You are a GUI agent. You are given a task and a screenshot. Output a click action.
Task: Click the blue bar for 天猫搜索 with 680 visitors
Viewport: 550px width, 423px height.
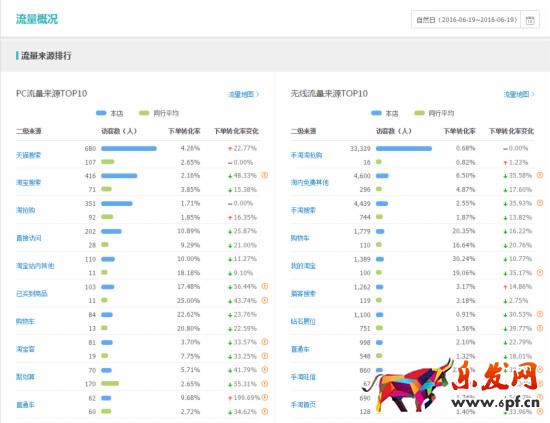tap(129, 148)
